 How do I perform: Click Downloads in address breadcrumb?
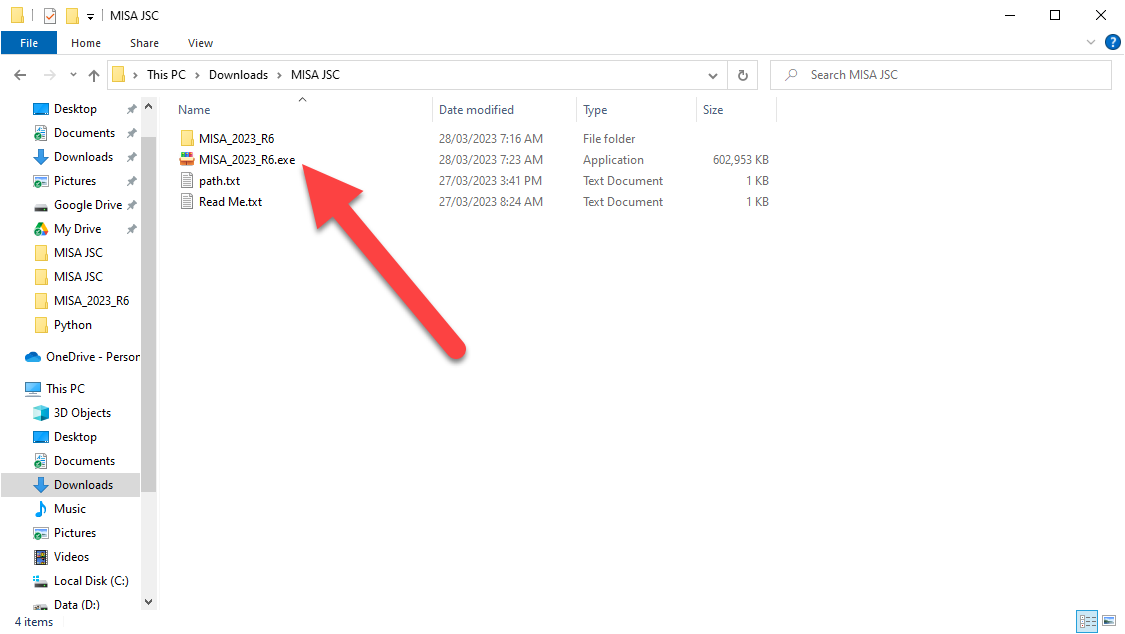(x=238, y=75)
